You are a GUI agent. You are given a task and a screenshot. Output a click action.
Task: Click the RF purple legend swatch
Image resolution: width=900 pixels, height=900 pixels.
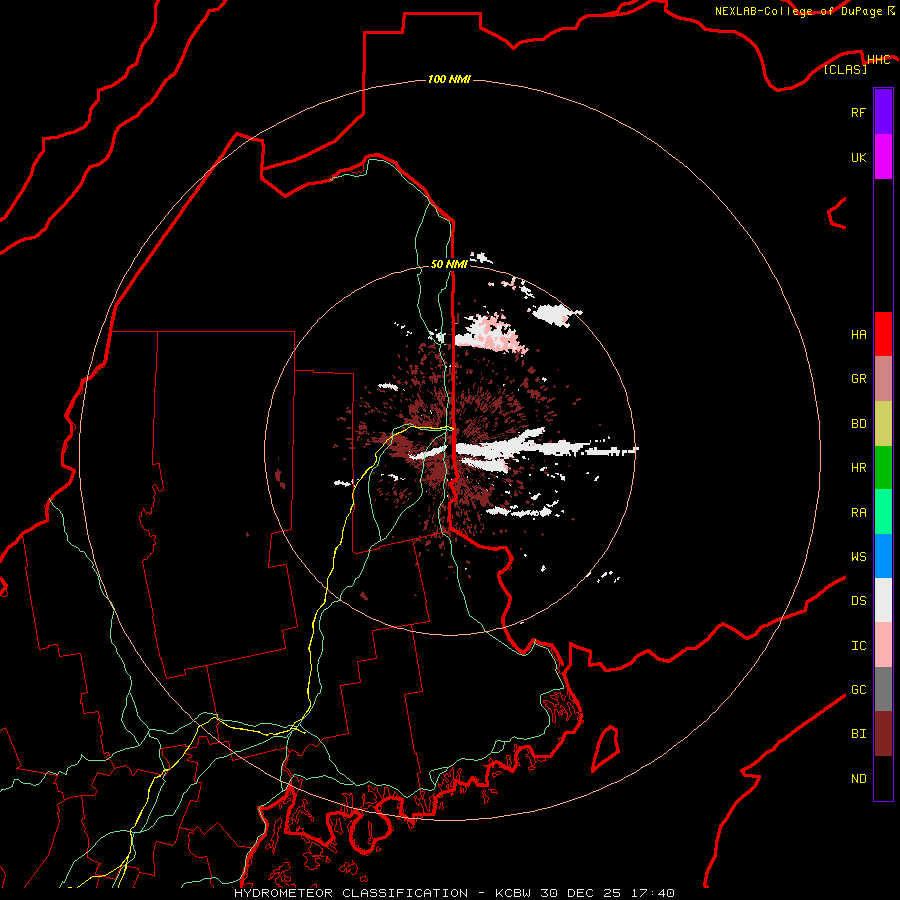point(883,112)
